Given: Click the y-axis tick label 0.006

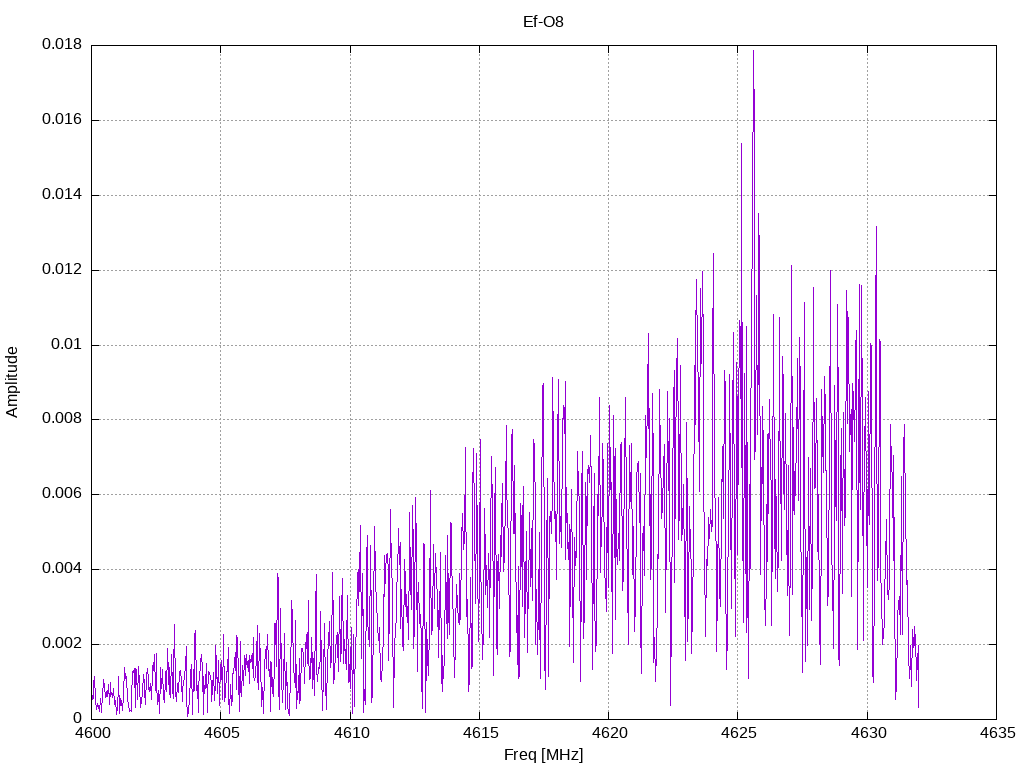Looking at the screenshot, I should [62, 494].
